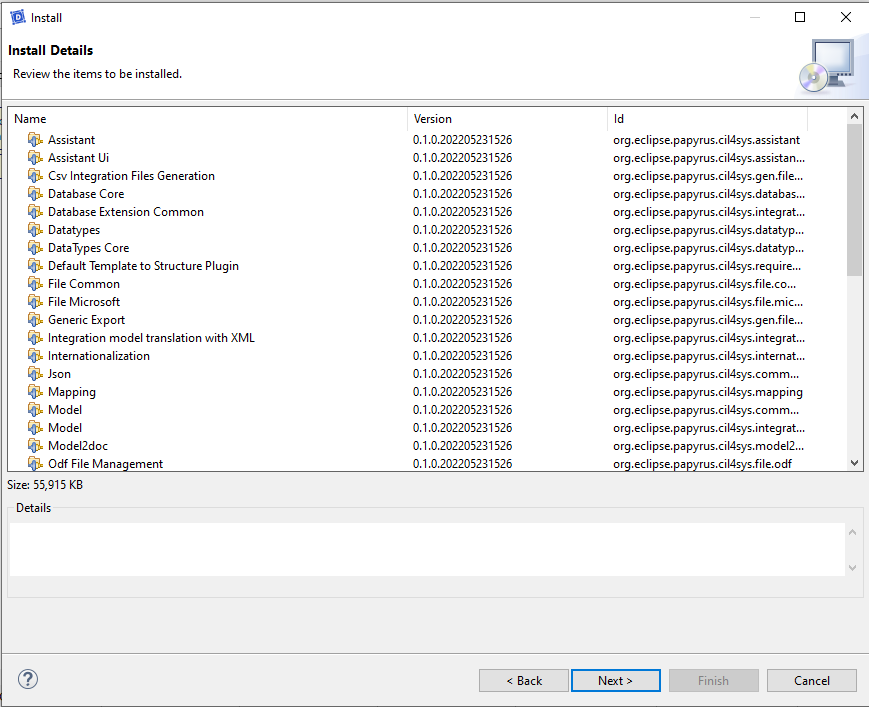
Task: Select the Internationalization entry
Action: pyautogui.click(x=99, y=356)
